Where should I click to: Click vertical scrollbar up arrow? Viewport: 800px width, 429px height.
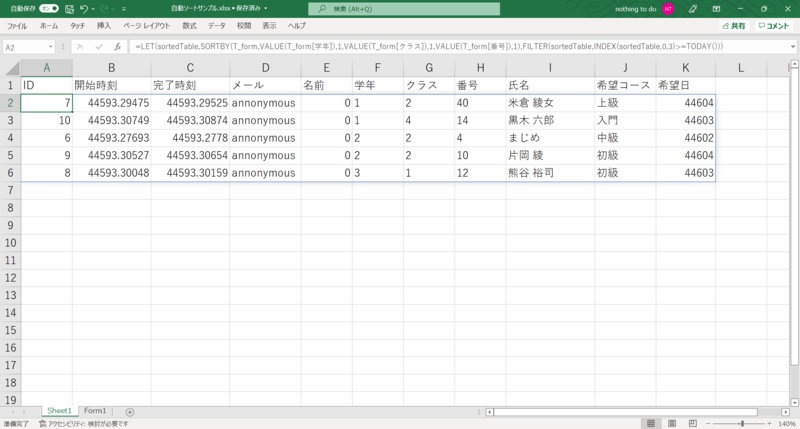(x=794, y=64)
